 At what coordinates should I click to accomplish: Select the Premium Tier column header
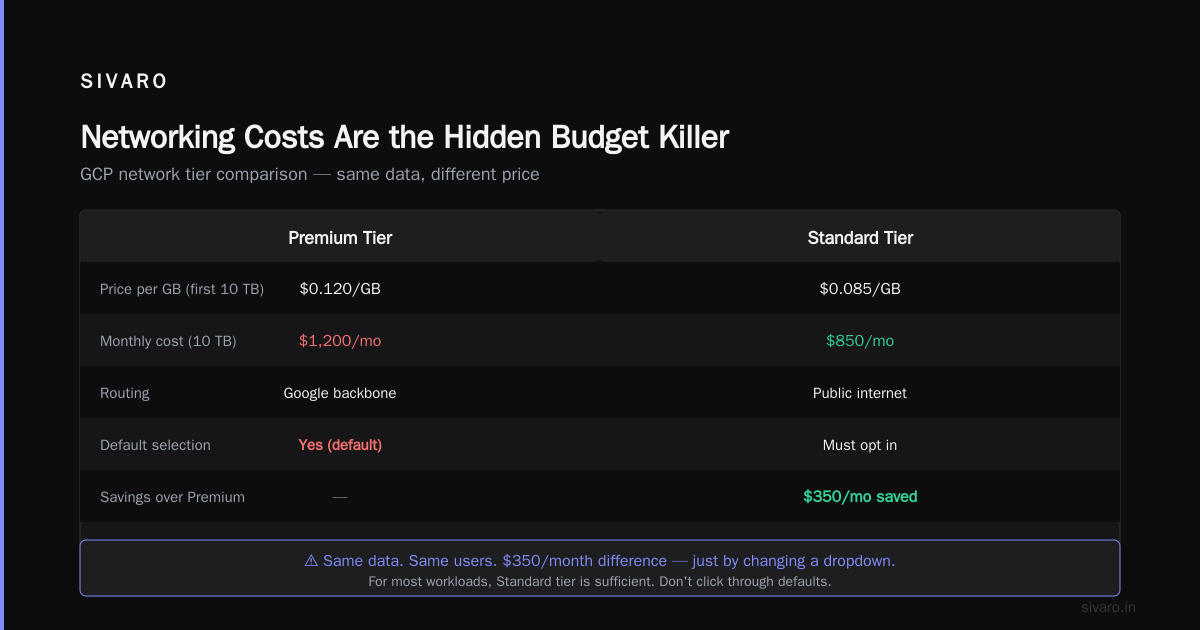tap(340, 238)
